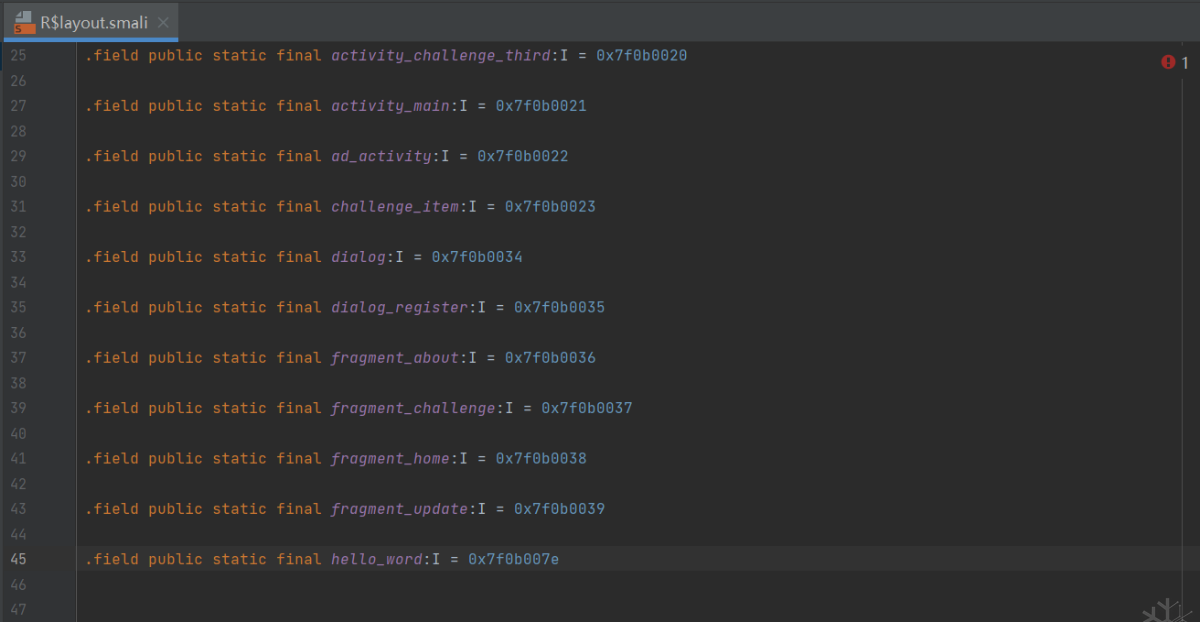Click the activity_main field name
Viewport: 1200px width, 622px height.
pos(390,106)
